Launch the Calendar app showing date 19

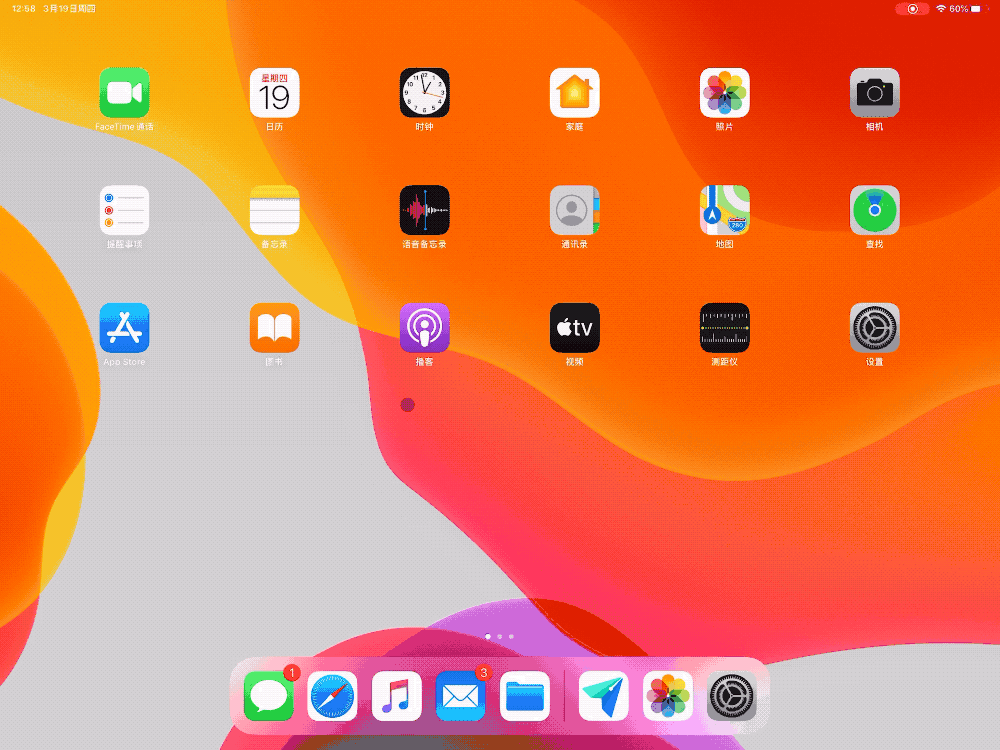click(x=274, y=91)
